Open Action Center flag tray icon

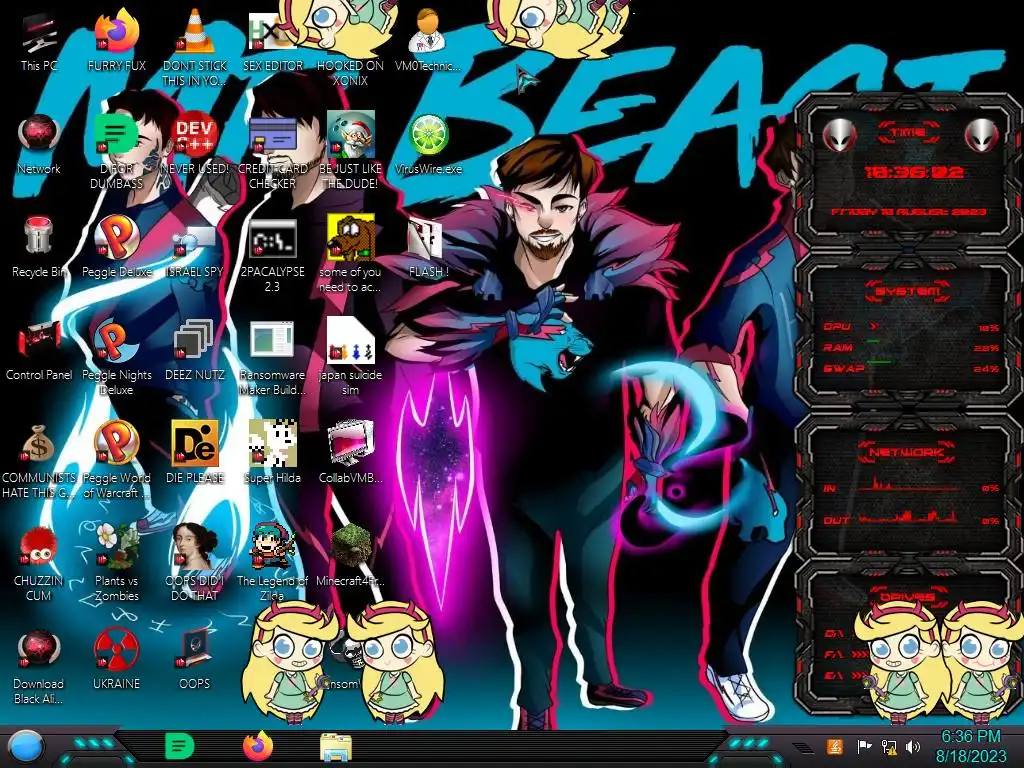pyautogui.click(x=864, y=746)
